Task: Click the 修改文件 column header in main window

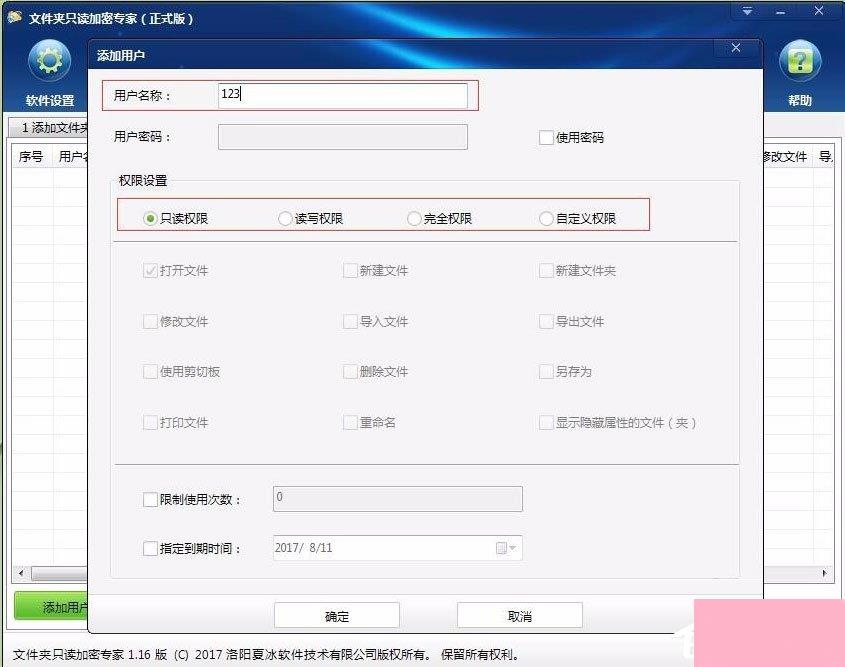Action: (786, 157)
